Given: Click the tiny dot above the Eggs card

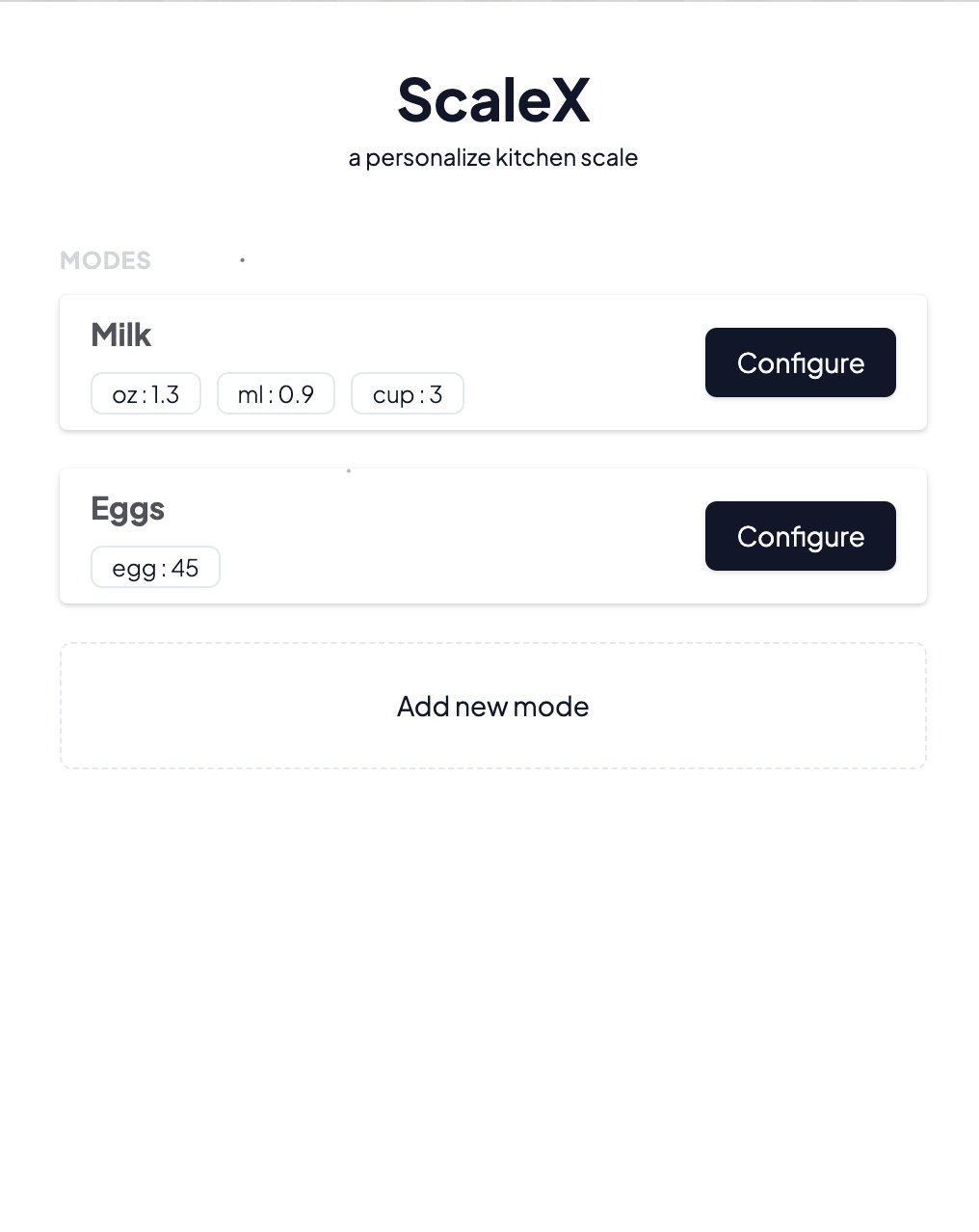Looking at the screenshot, I should pyautogui.click(x=348, y=470).
